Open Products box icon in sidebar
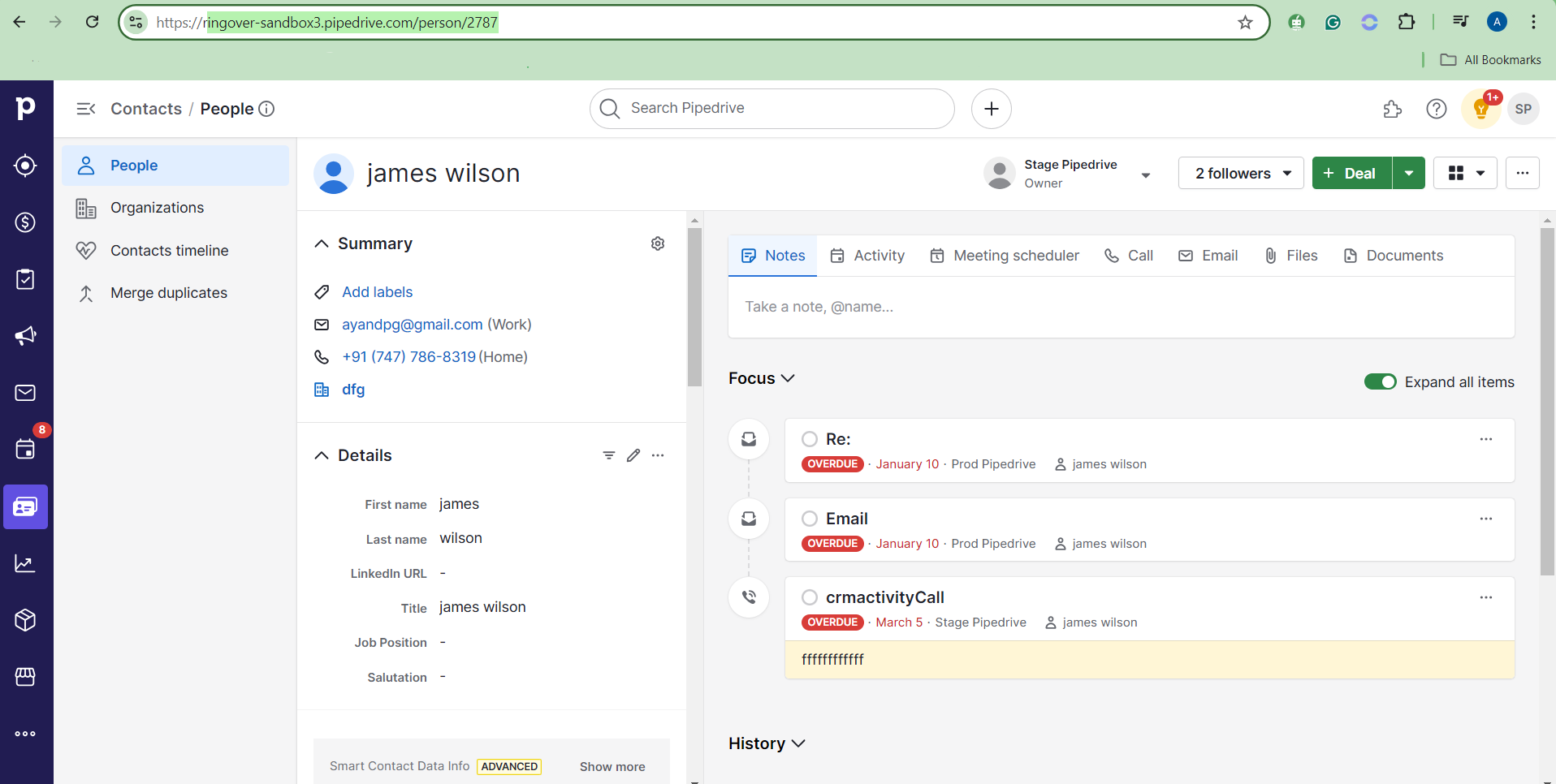 (26, 620)
